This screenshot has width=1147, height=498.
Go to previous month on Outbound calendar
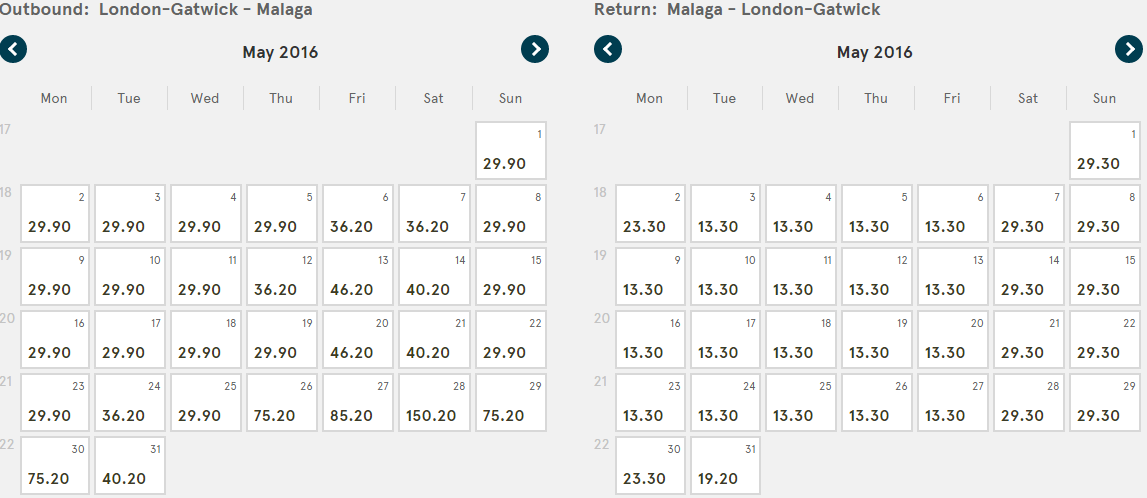pyautogui.click(x=13, y=50)
